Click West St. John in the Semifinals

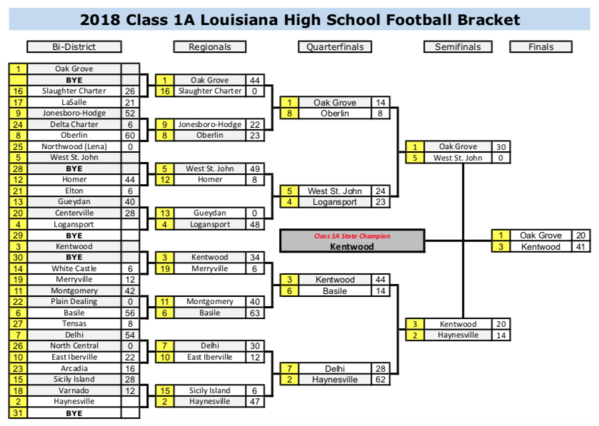click(x=458, y=158)
